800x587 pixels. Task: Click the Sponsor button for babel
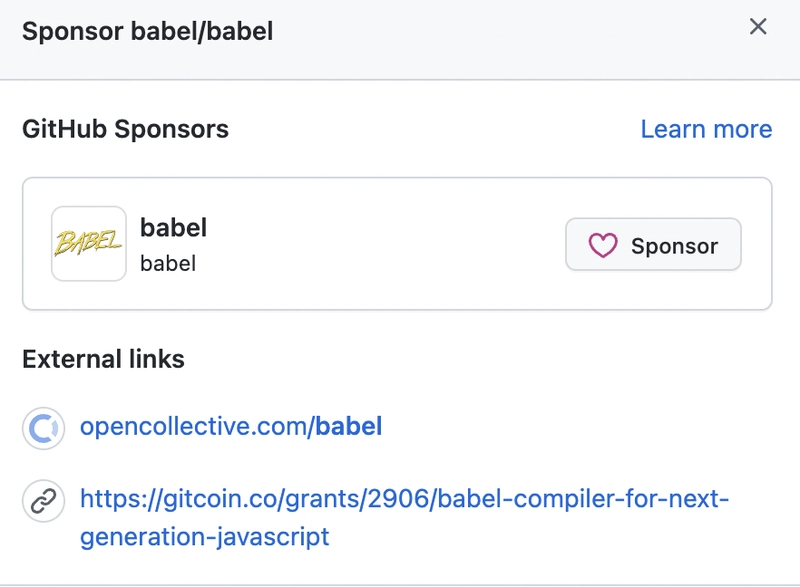(653, 244)
